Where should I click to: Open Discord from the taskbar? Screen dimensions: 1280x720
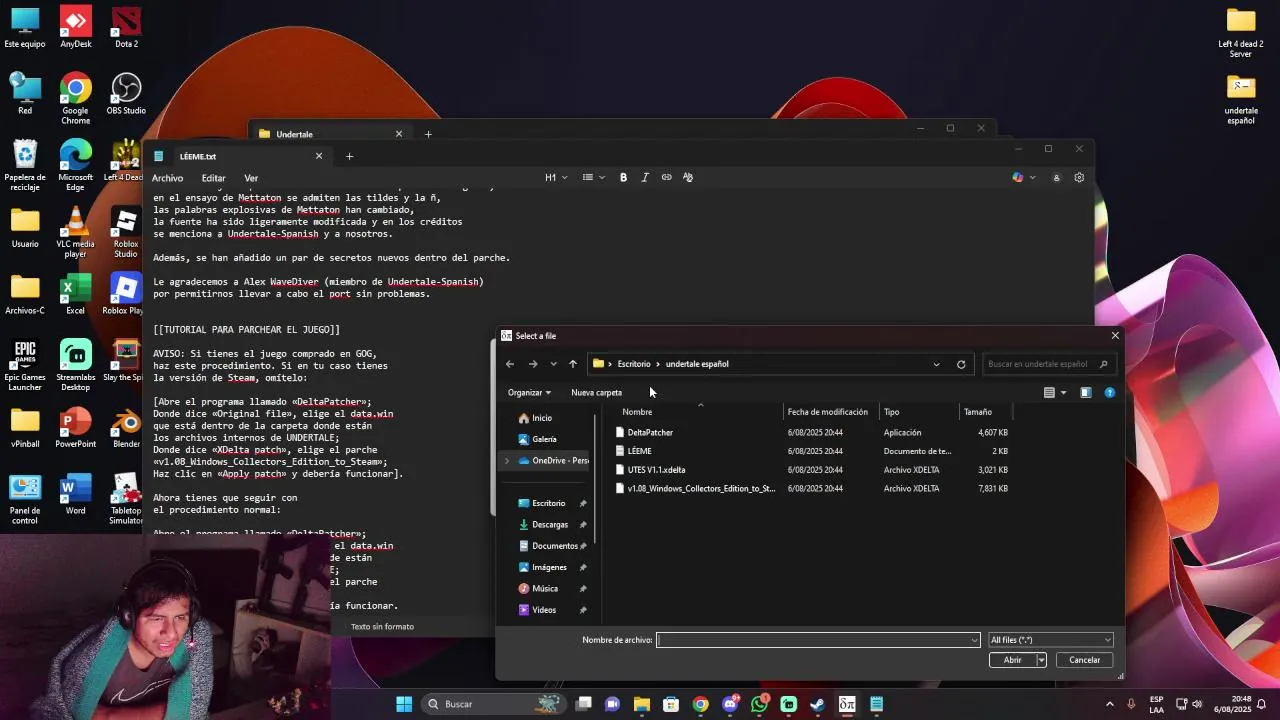click(730, 704)
